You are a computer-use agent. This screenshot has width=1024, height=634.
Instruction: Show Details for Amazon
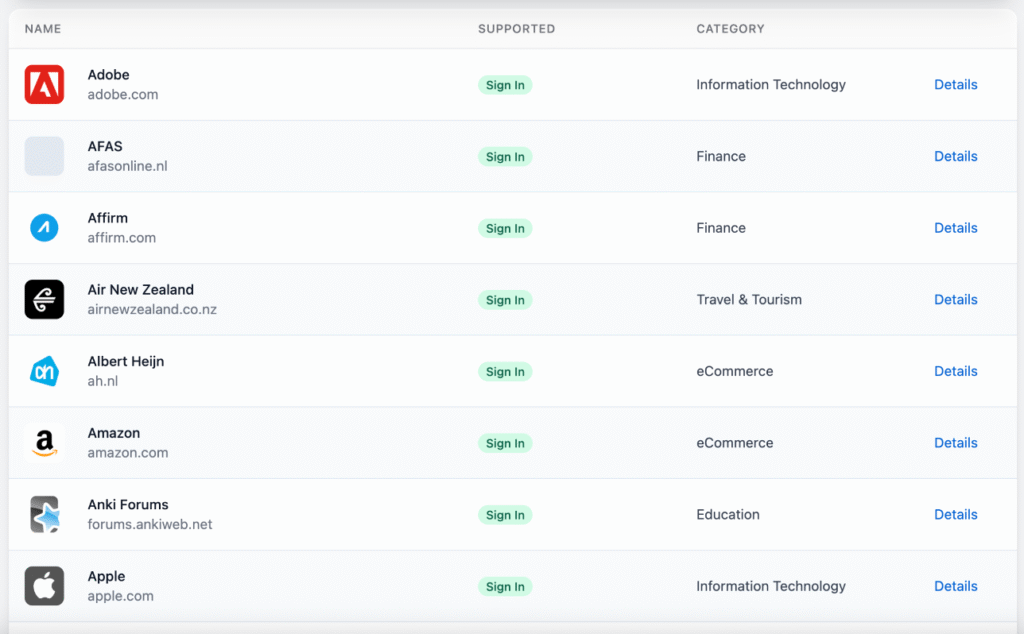pyautogui.click(x=955, y=443)
